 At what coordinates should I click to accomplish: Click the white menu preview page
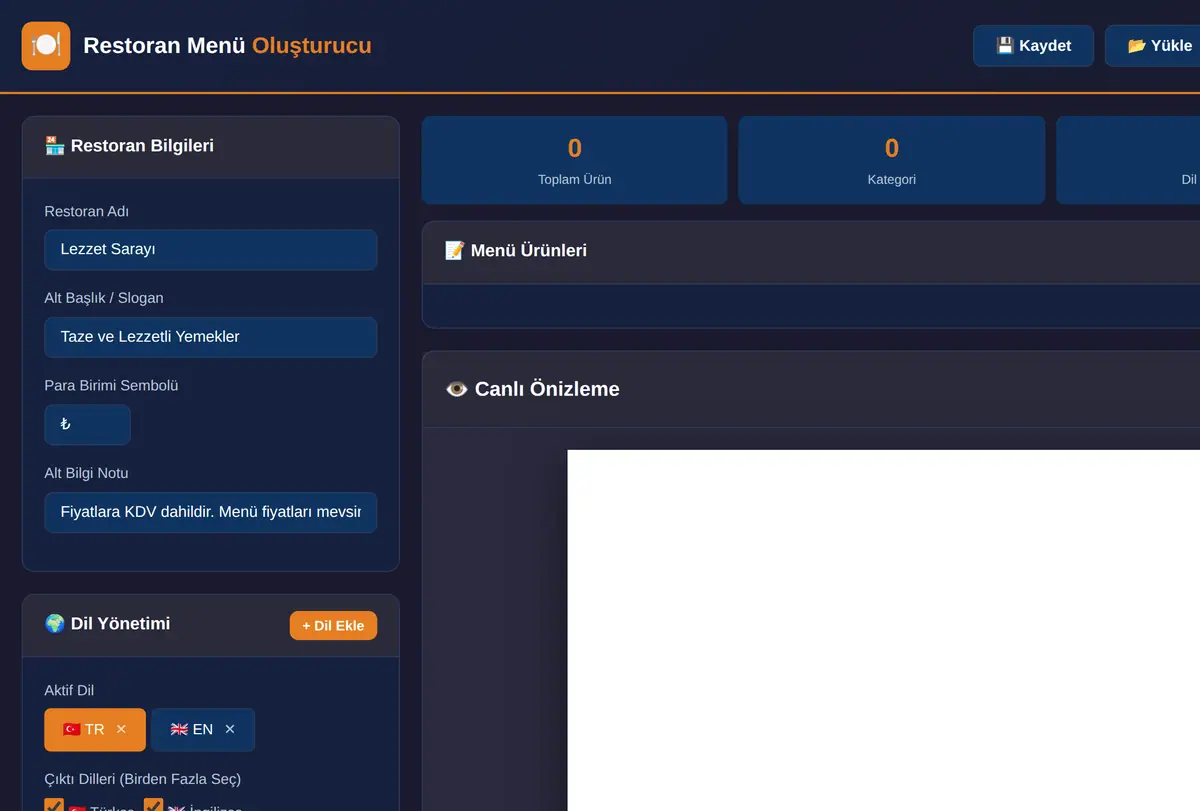(x=884, y=630)
